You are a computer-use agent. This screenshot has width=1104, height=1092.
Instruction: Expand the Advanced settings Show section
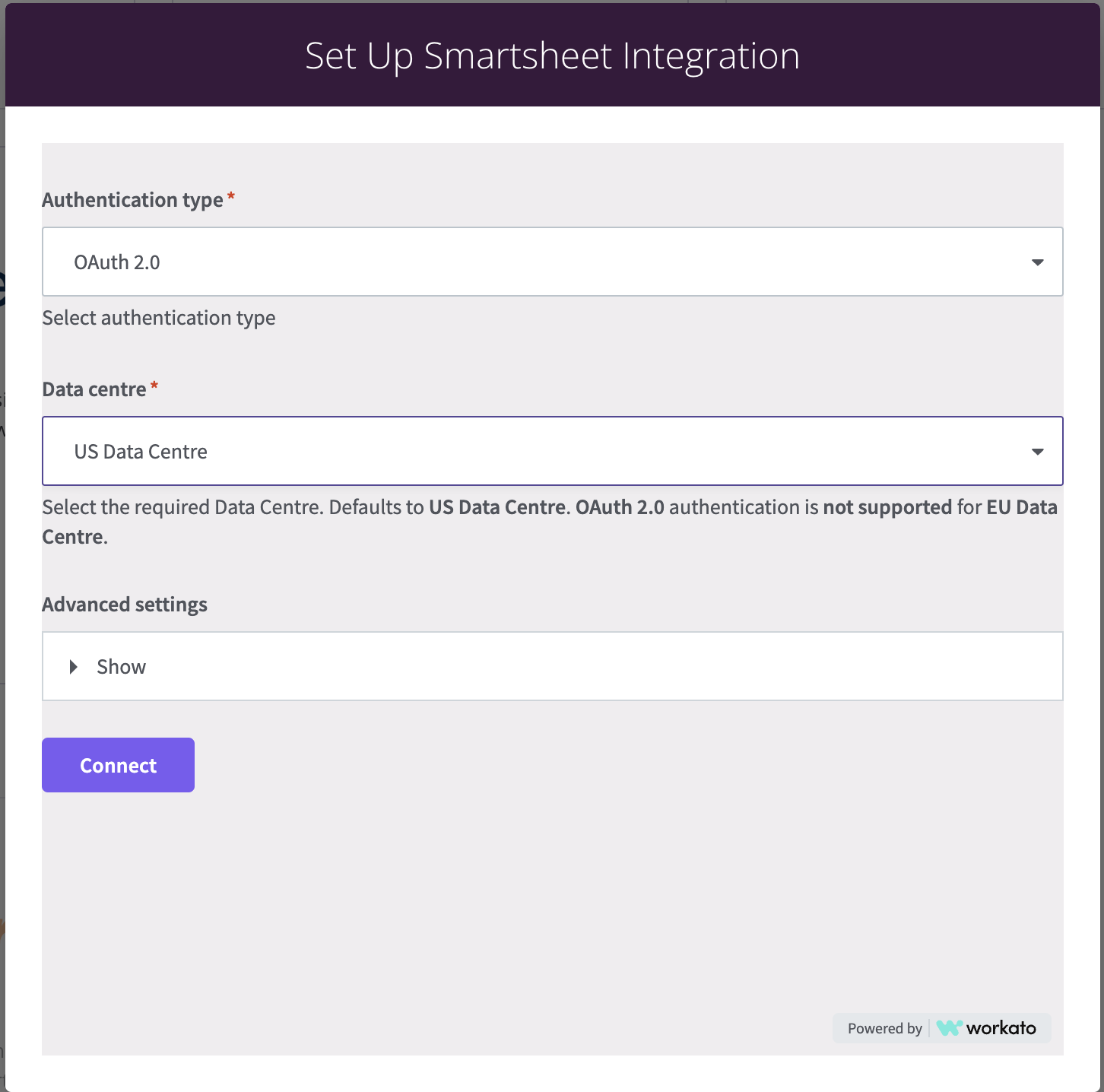552,666
